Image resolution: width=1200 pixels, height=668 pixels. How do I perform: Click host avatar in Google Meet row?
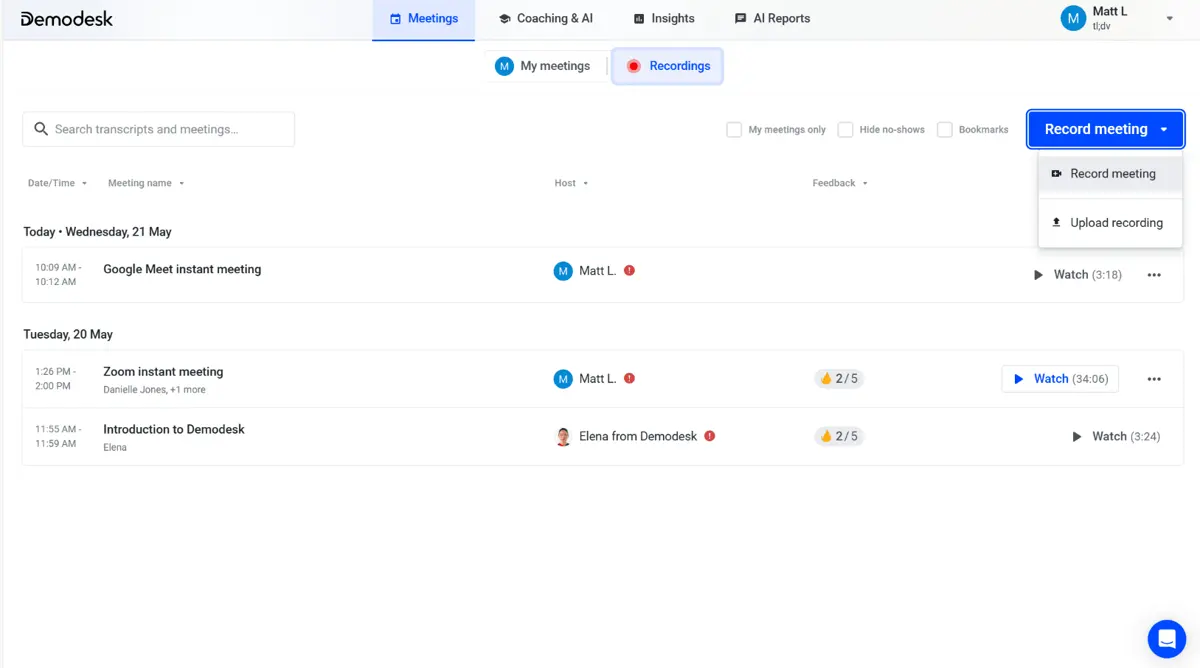pos(563,271)
